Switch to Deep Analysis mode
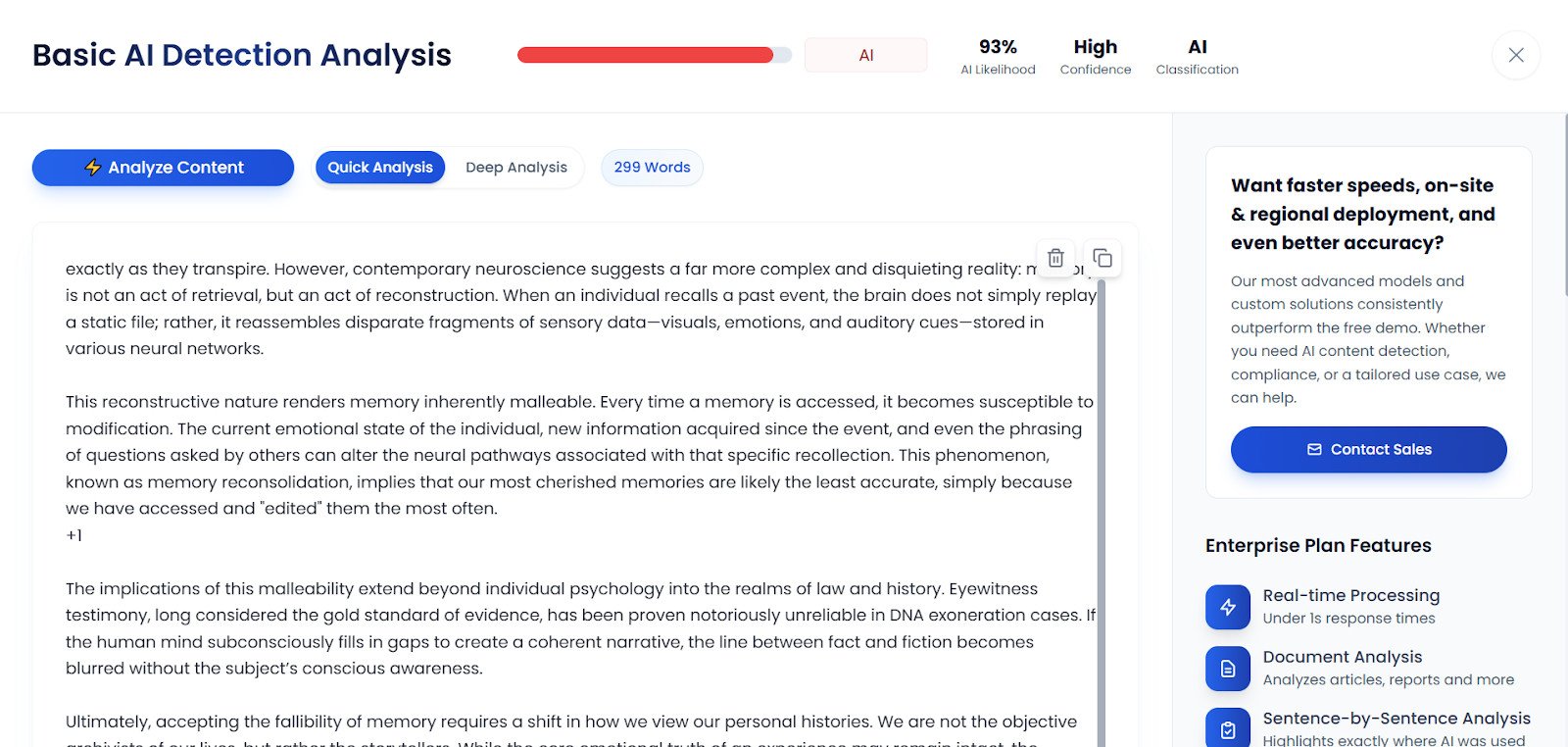The image size is (1568, 747). point(516,168)
